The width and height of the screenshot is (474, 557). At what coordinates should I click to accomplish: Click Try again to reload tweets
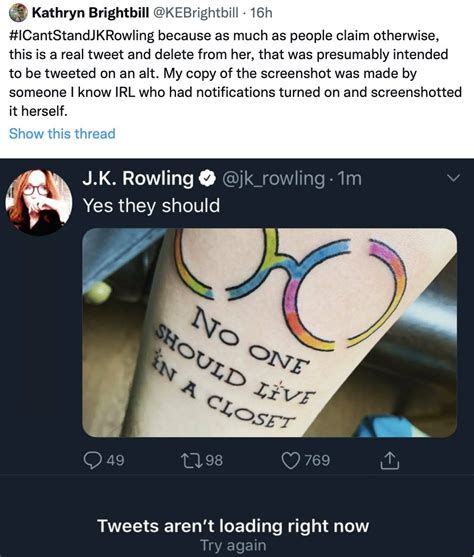coord(233,545)
